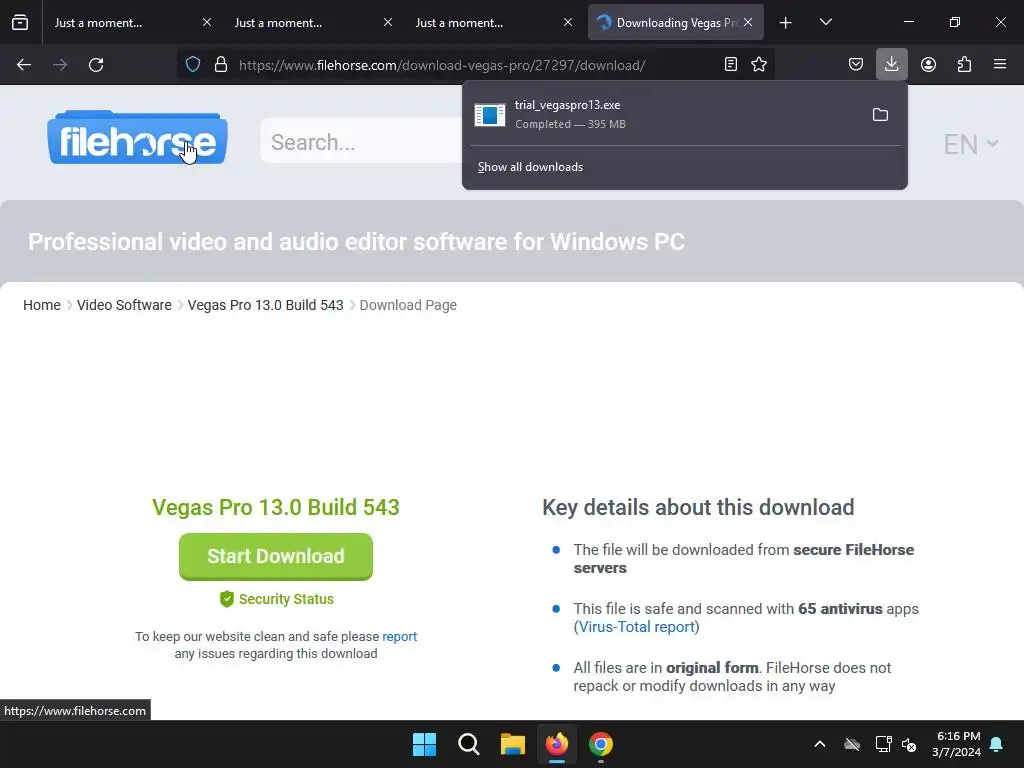
Task: Open File Explorer from taskbar
Action: tap(513, 744)
